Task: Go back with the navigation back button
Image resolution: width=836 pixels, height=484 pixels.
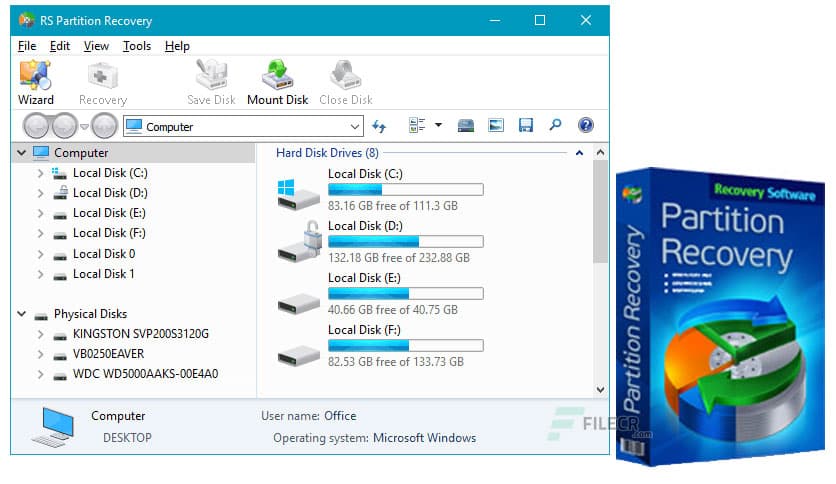Action: [x=36, y=126]
